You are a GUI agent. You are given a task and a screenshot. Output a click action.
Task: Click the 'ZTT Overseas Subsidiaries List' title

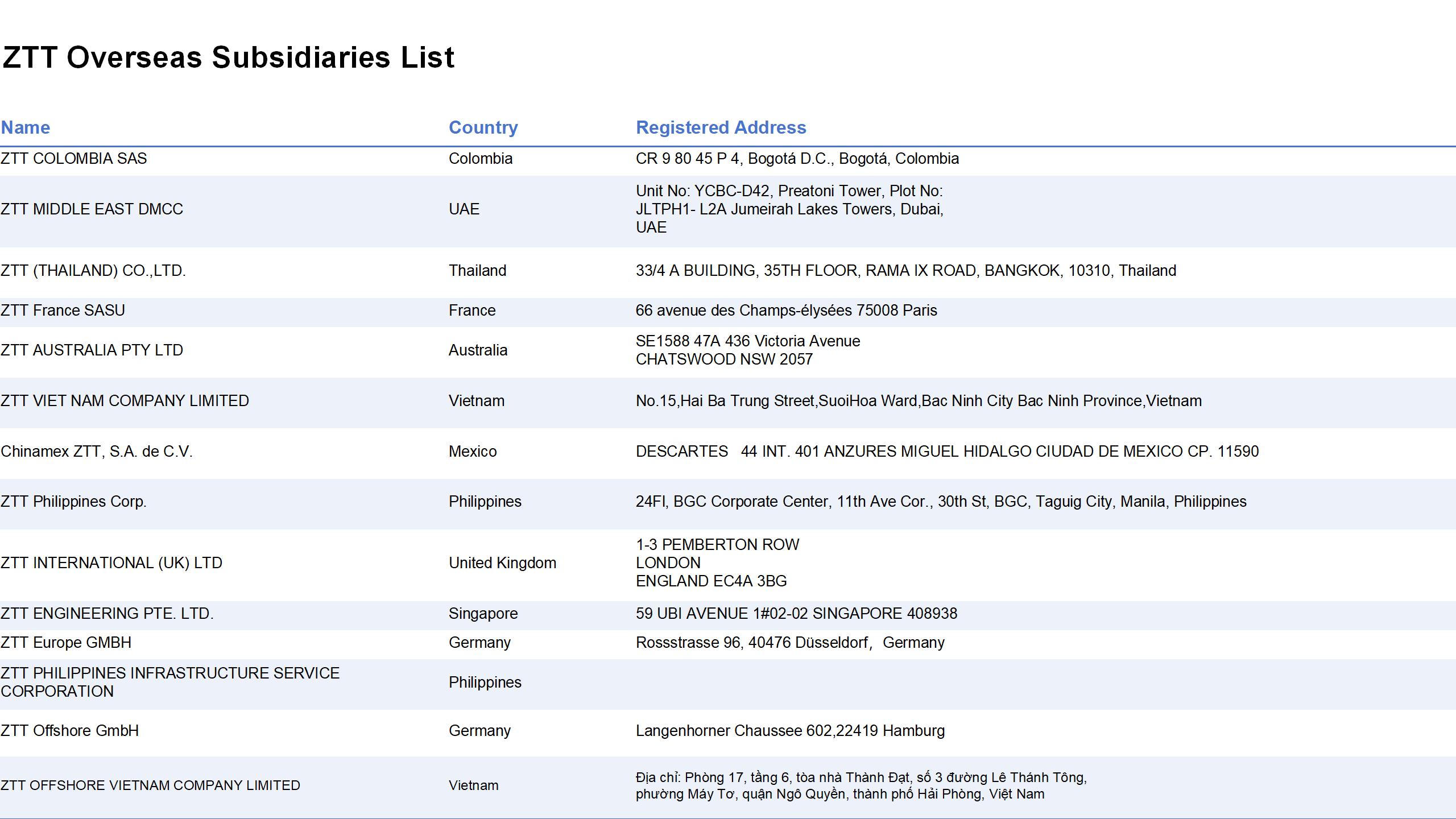click(x=228, y=57)
